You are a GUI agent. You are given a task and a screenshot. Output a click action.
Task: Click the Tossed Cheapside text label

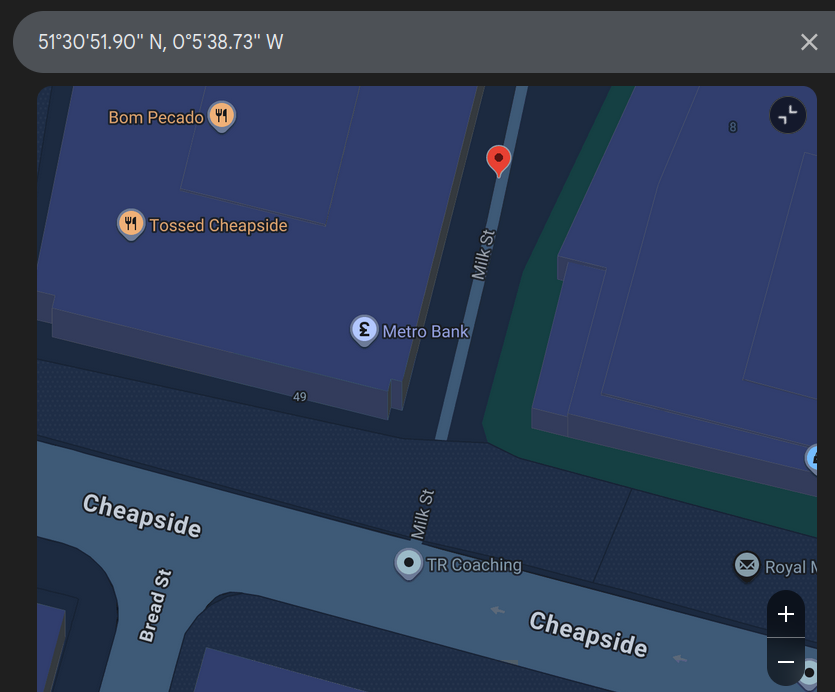[218, 226]
